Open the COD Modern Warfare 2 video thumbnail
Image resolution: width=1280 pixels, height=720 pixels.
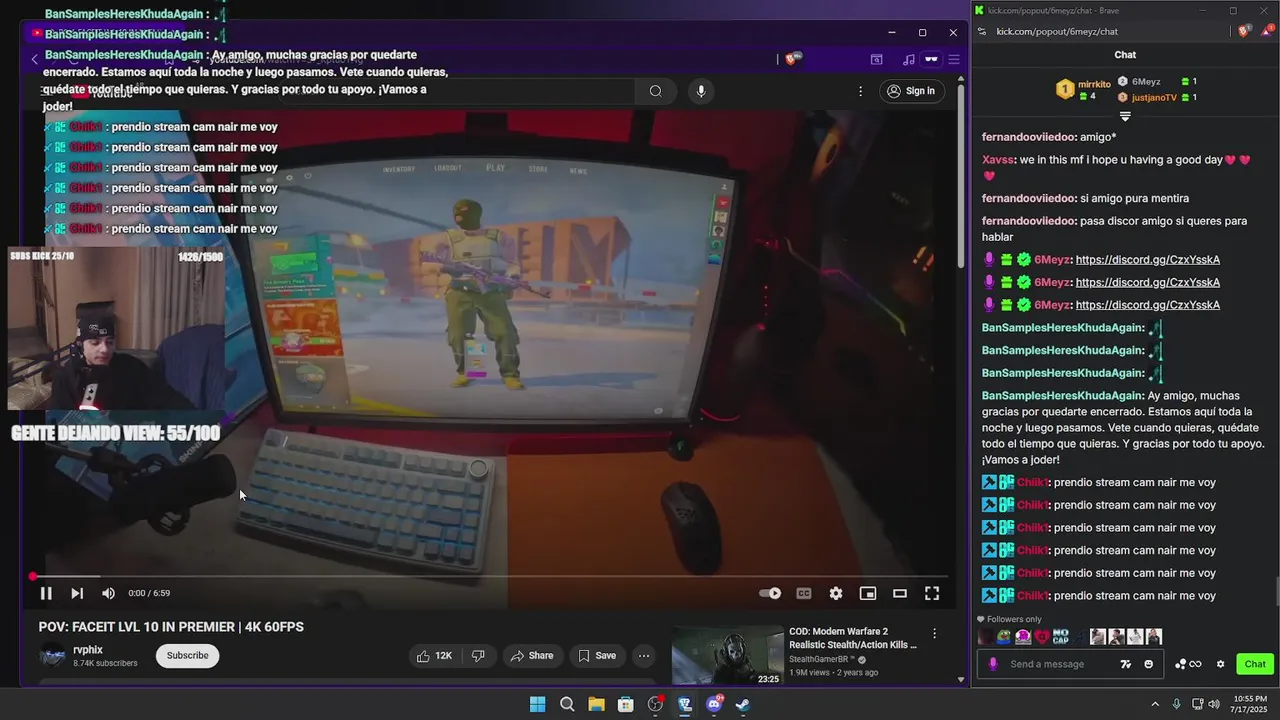(728, 655)
